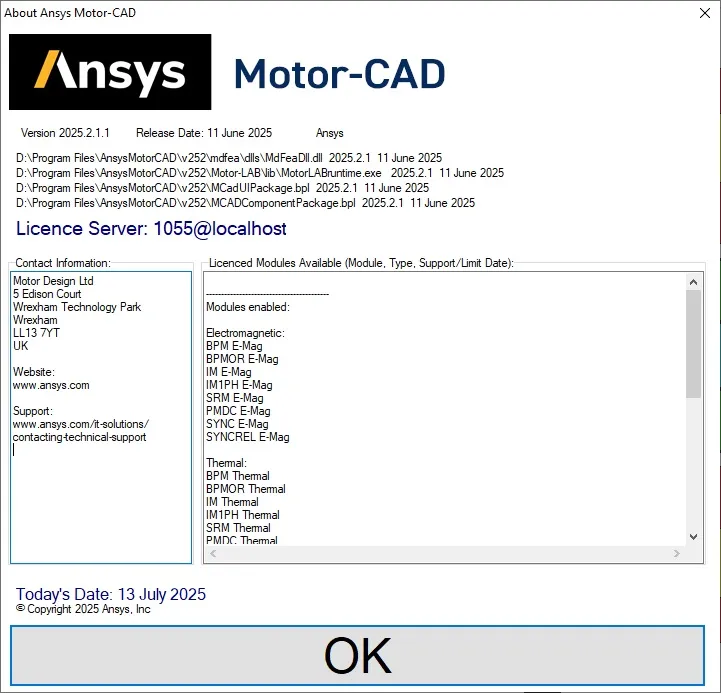
Task: Click 'Licence Server: 1055@localhost' text
Action: 151,229
